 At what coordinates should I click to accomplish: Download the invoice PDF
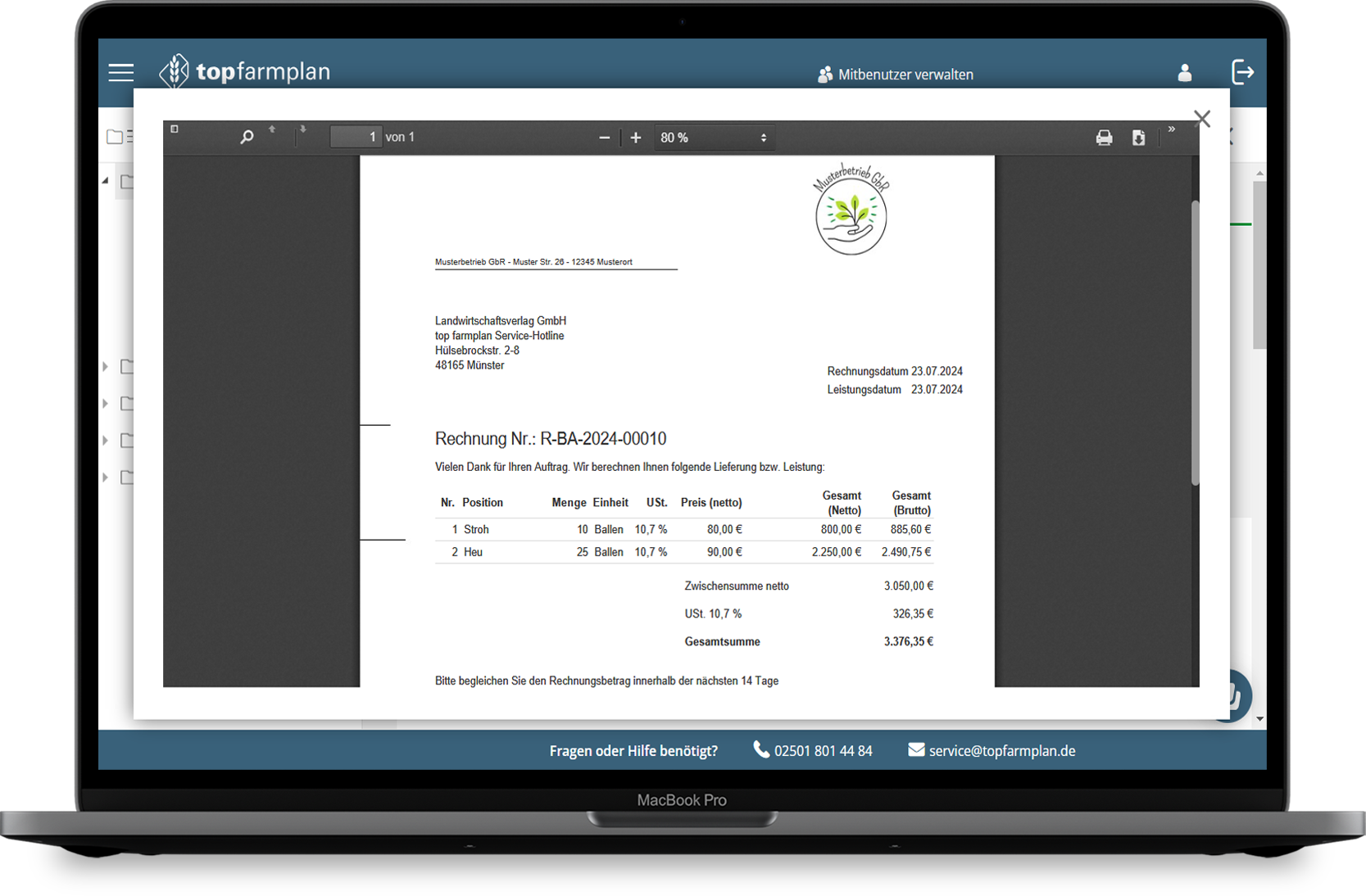click(x=1138, y=138)
